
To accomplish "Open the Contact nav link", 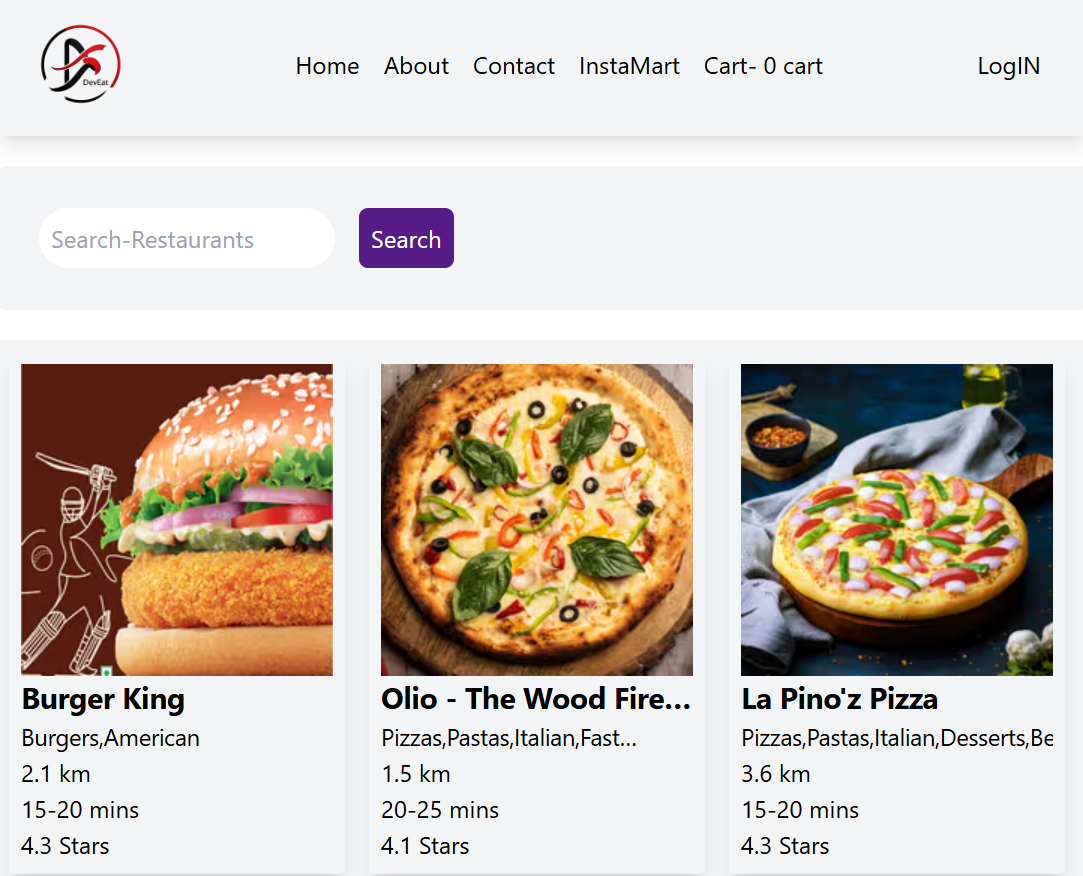I will click(x=513, y=66).
